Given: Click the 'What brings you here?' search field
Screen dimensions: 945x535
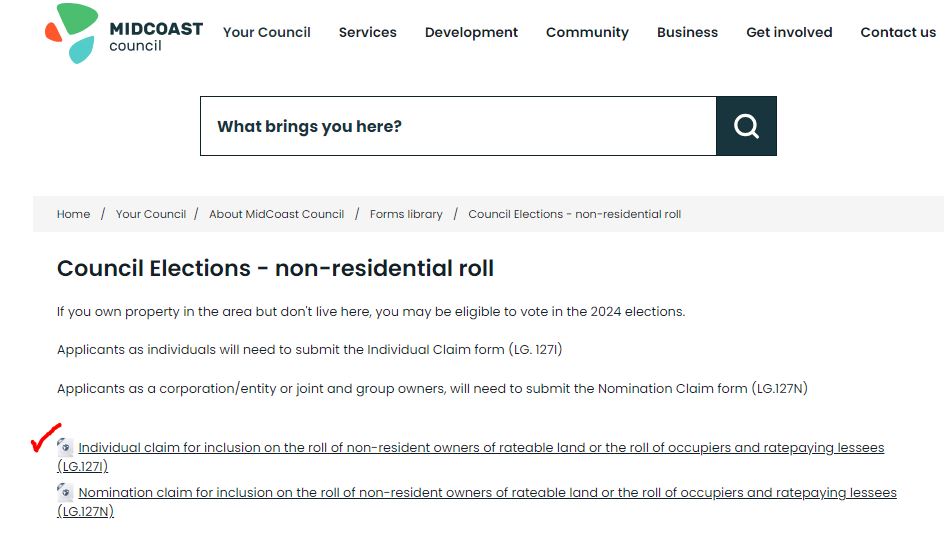Looking at the screenshot, I should point(458,126).
